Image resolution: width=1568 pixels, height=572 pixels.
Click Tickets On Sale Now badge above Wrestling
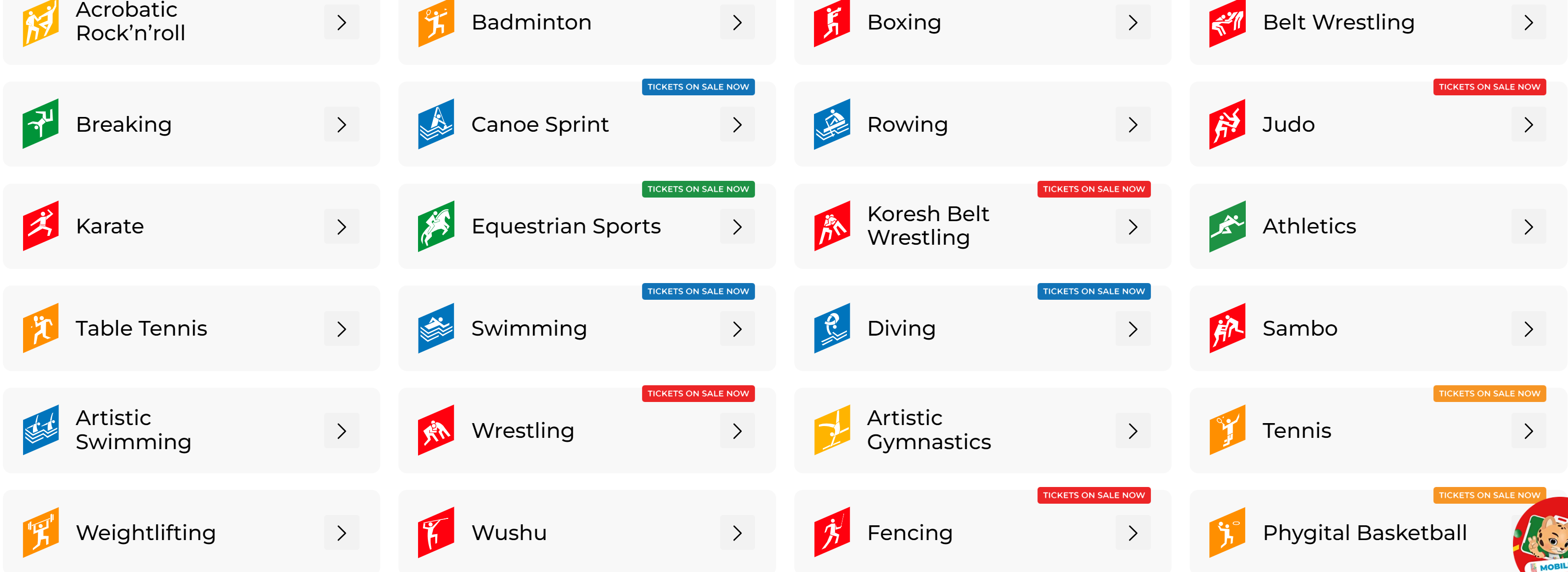click(x=698, y=394)
